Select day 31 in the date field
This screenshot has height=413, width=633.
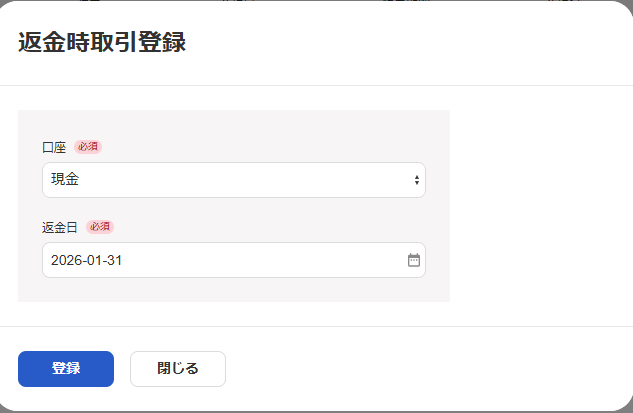pyautogui.click(x=114, y=260)
